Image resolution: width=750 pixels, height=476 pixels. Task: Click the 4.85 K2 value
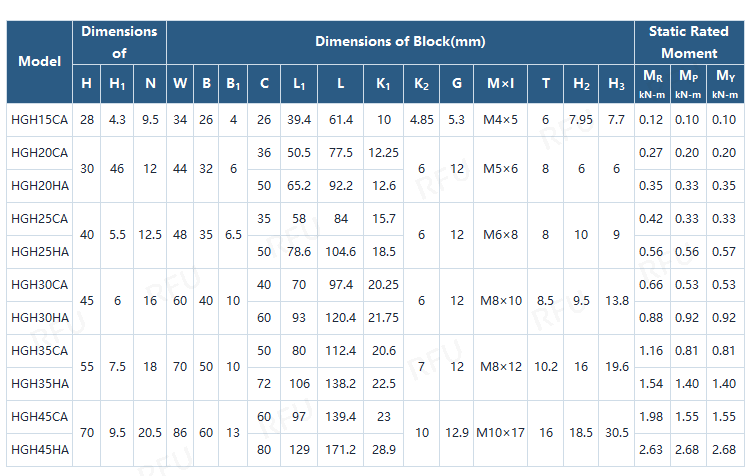coord(421,119)
